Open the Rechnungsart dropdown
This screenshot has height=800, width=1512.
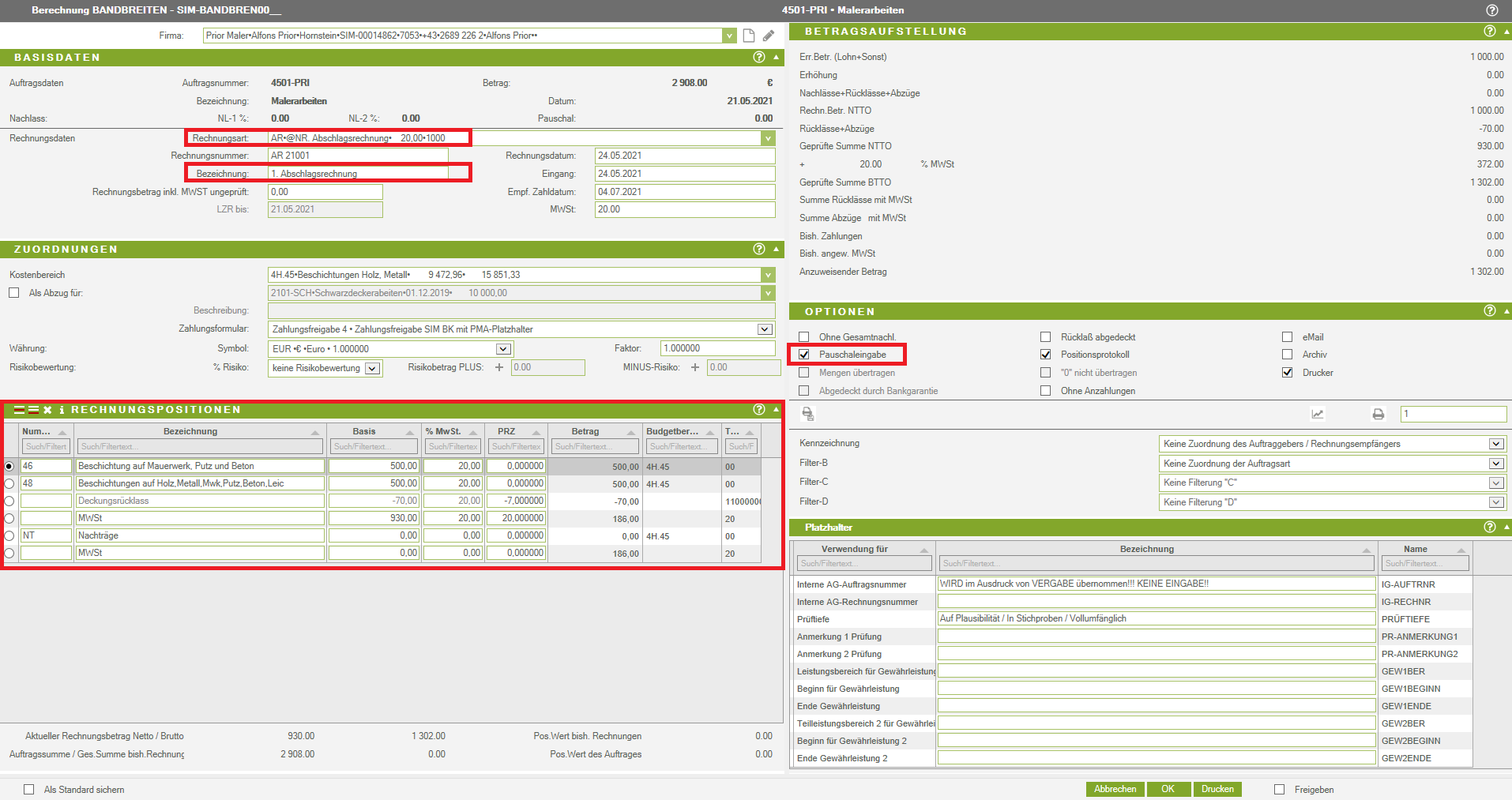(x=767, y=138)
